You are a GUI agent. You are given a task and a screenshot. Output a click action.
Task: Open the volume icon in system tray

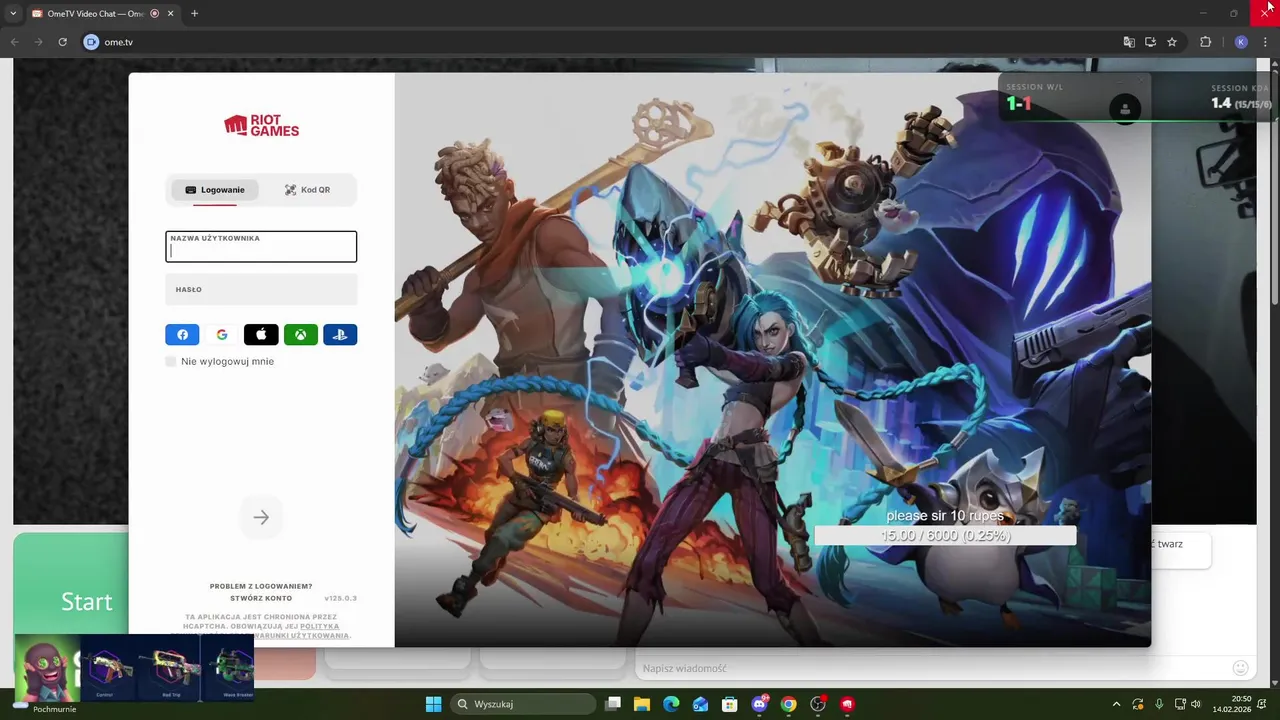pos(1196,704)
